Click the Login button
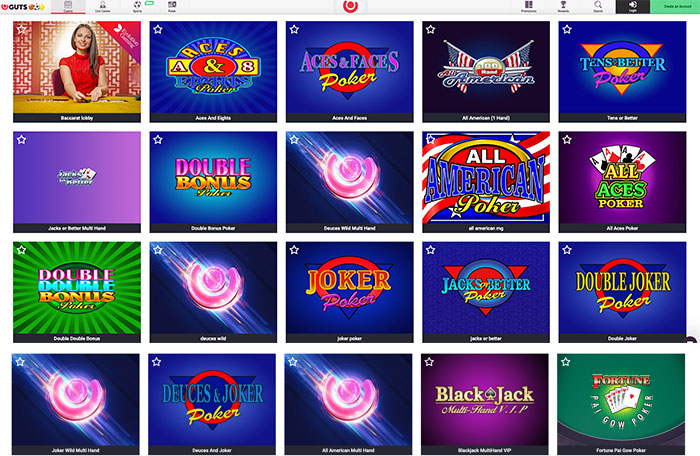The image size is (700, 456). (633, 7)
